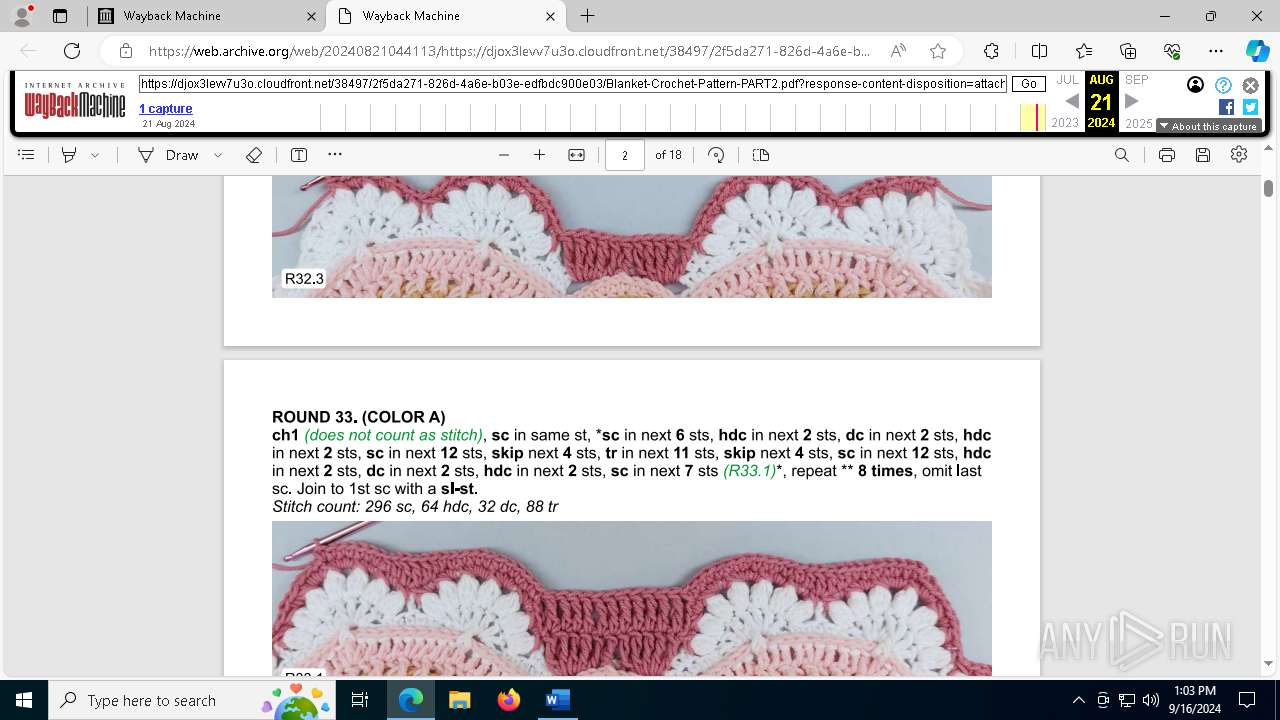Search inside the PDF document
1280x720 pixels.
(x=1122, y=155)
